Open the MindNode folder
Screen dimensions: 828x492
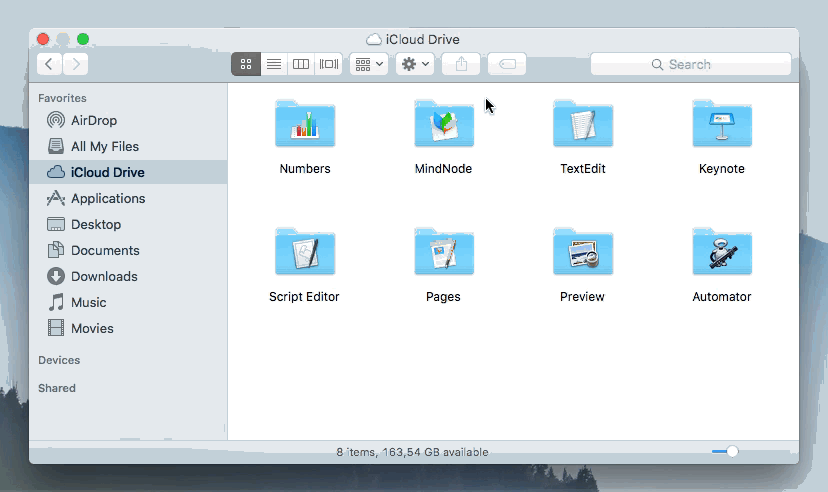(444, 124)
